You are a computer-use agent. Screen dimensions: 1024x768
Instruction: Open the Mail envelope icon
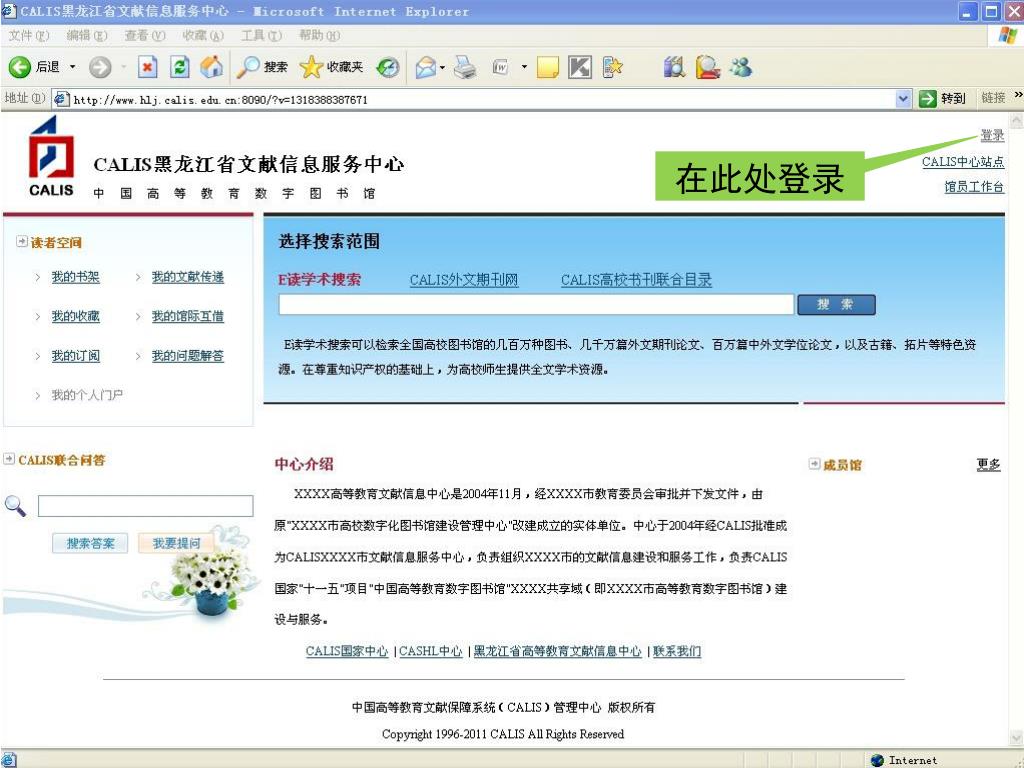click(x=426, y=67)
